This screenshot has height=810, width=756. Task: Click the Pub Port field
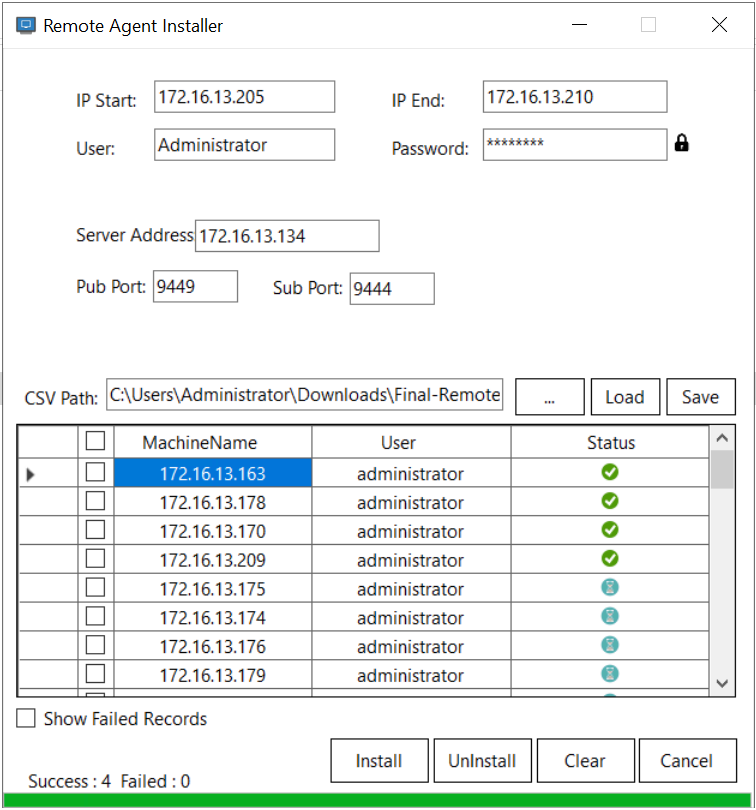(x=195, y=286)
